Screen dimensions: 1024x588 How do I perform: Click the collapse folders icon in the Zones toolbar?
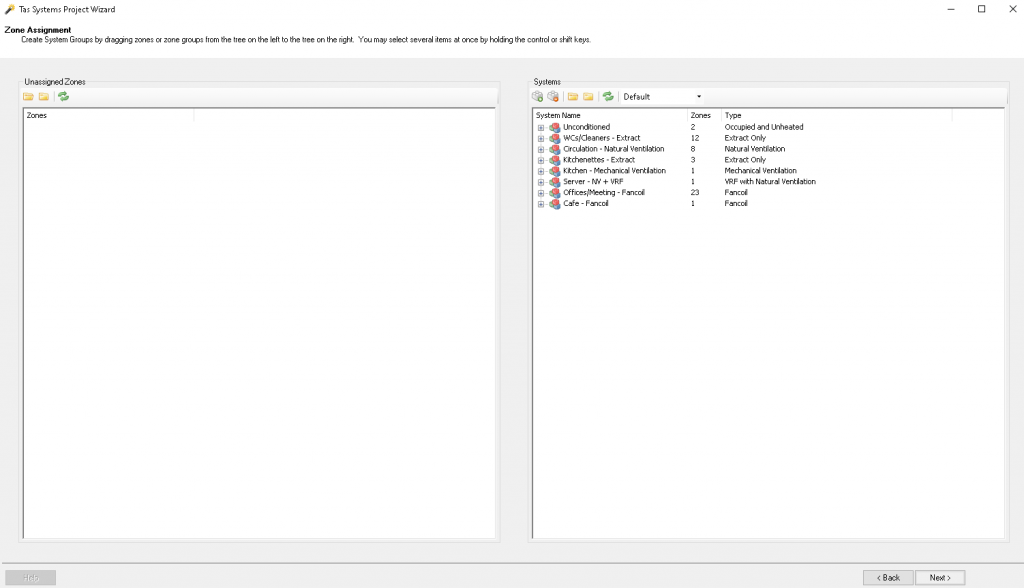click(x=42, y=96)
